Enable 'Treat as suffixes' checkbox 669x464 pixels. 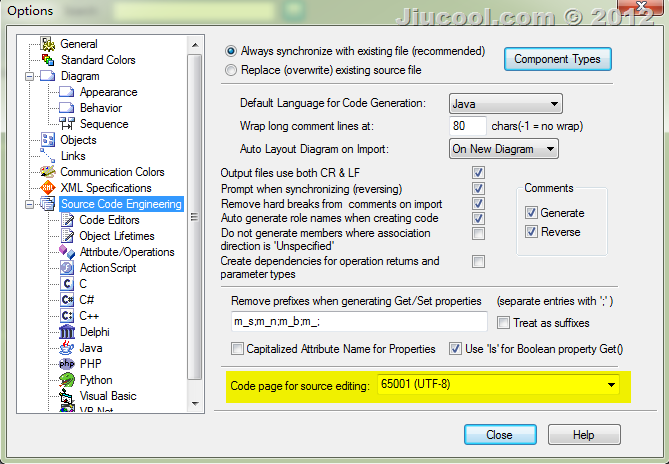(x=502, y=322)
